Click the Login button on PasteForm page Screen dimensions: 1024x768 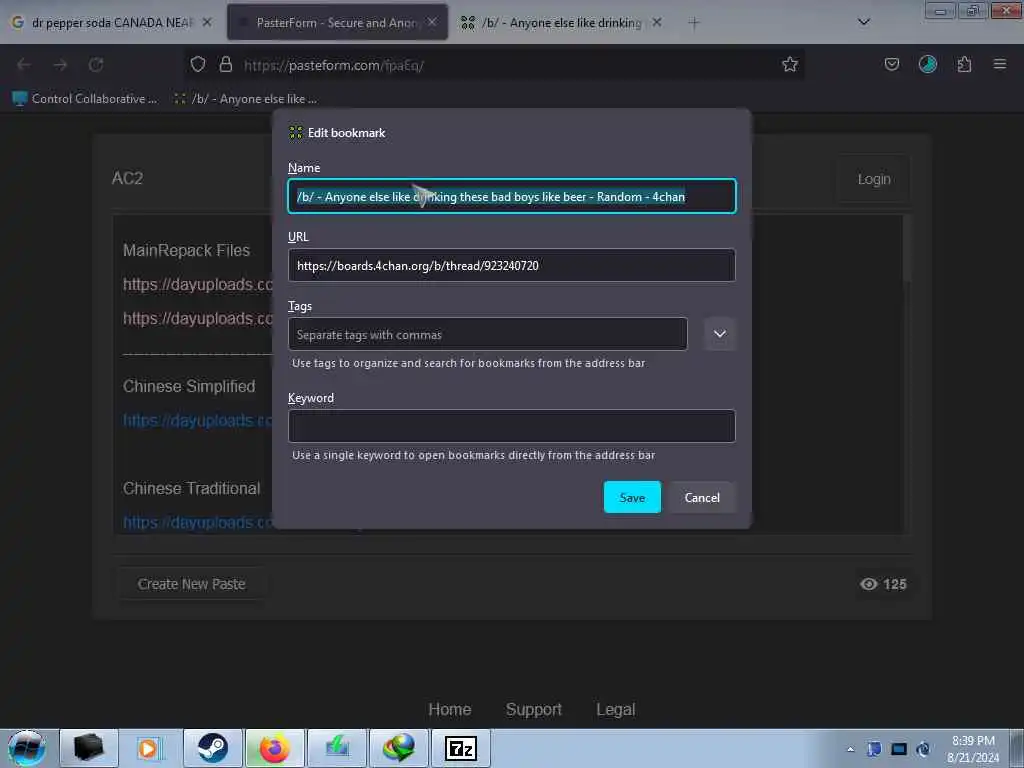pyautogui.click(x=874, y=179)
